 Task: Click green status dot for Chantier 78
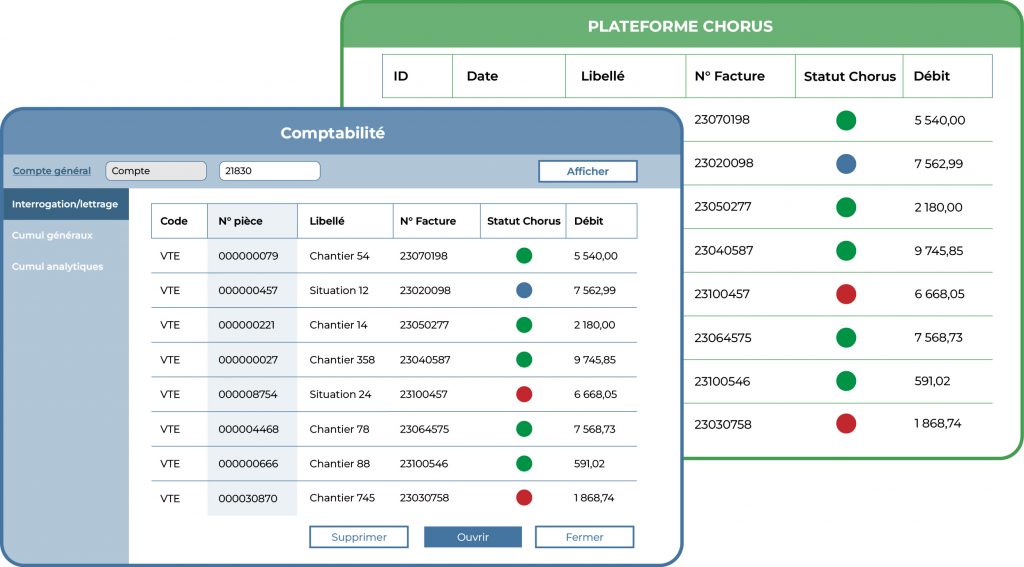pos(524,429)
